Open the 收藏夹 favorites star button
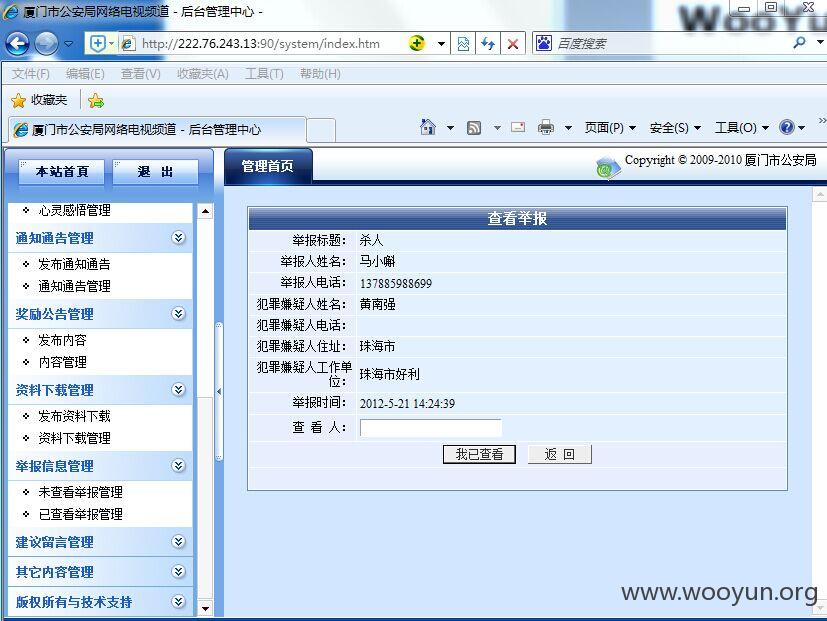 40,100
